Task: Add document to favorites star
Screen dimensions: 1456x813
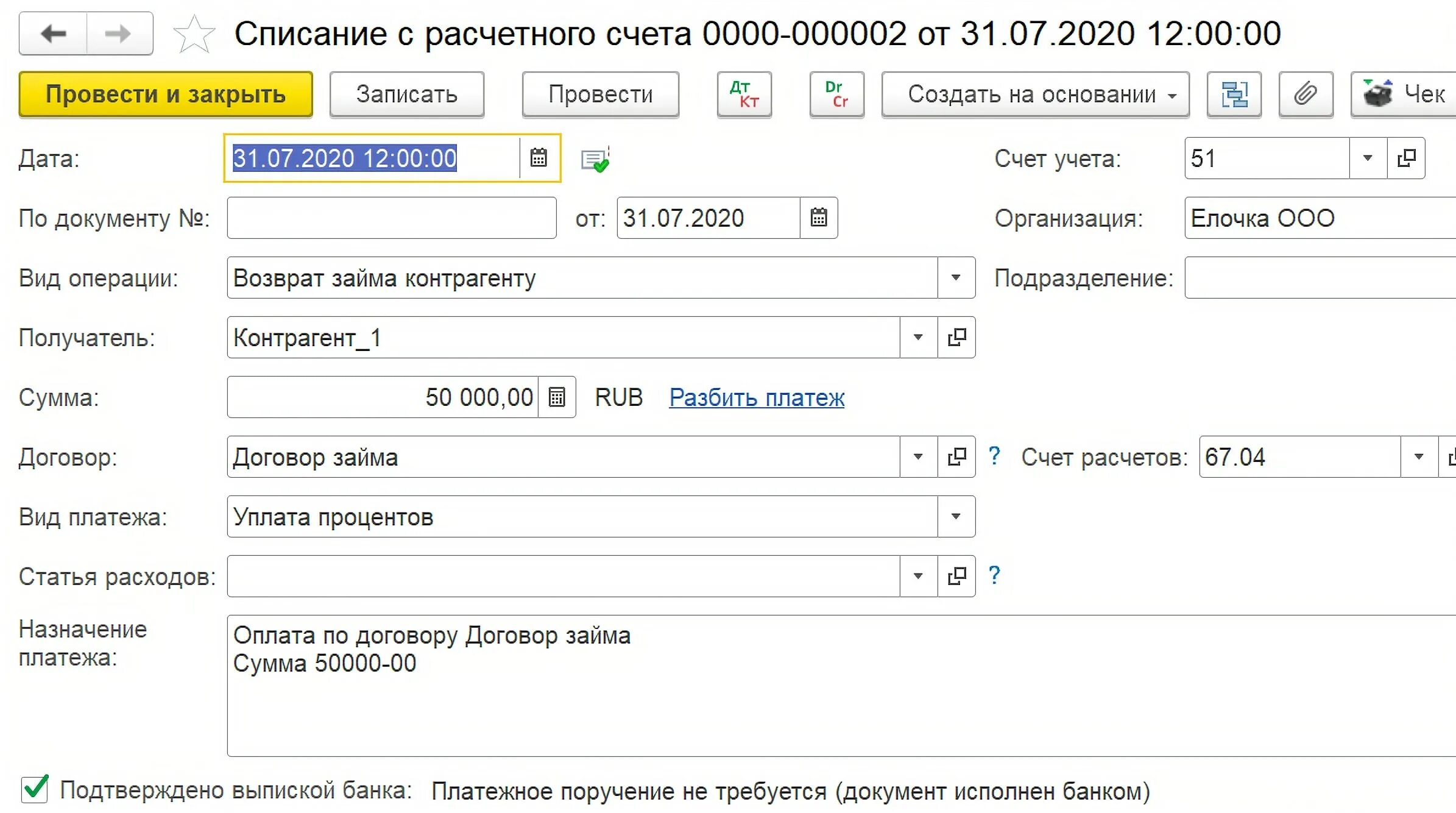Action: (x=194, y=34)
